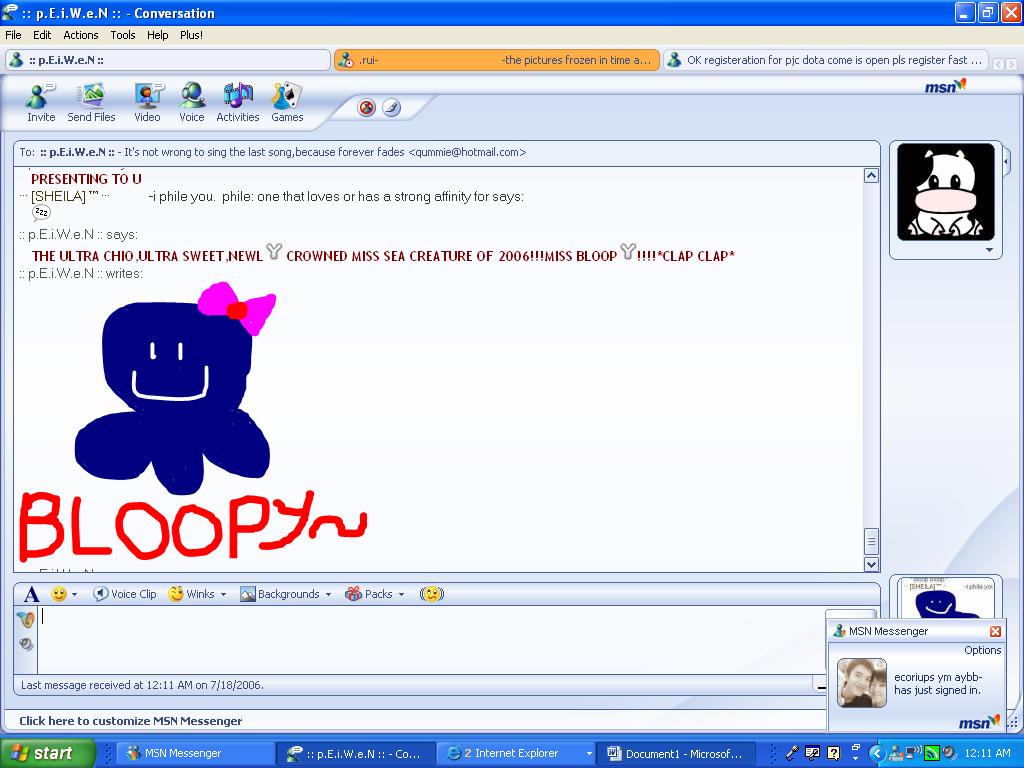Viewport: 1024px width, 768px height.
Task: Click the MSN Messenger system tray icon
Action: click(x=896, y=753)
